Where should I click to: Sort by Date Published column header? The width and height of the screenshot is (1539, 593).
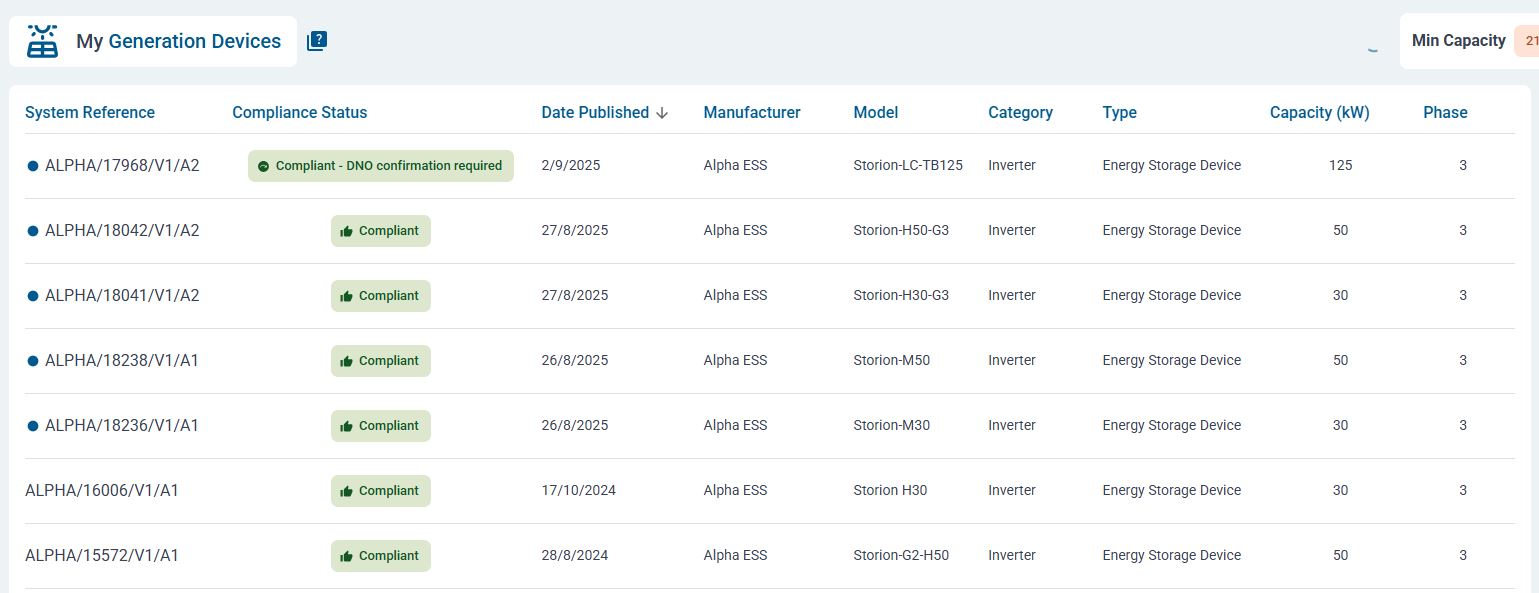pyautogui.click(x=595, y=112)
